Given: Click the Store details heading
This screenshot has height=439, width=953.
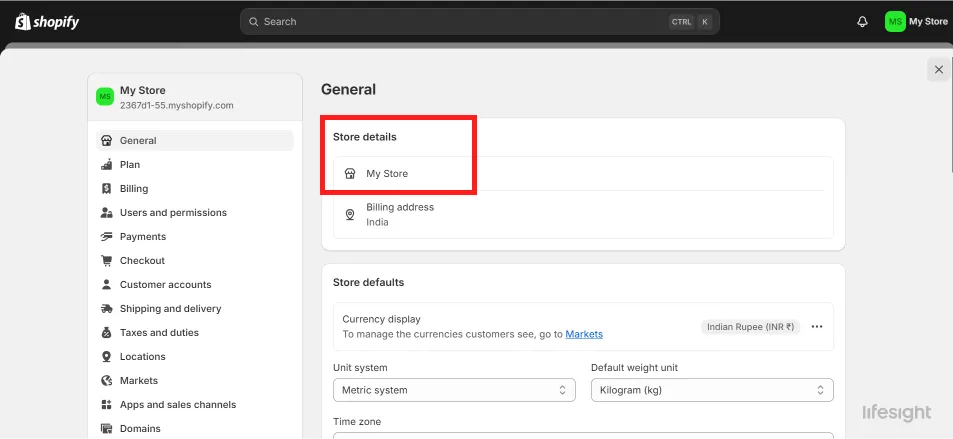Looking at the screenshot, I should (x=365, y=137).
